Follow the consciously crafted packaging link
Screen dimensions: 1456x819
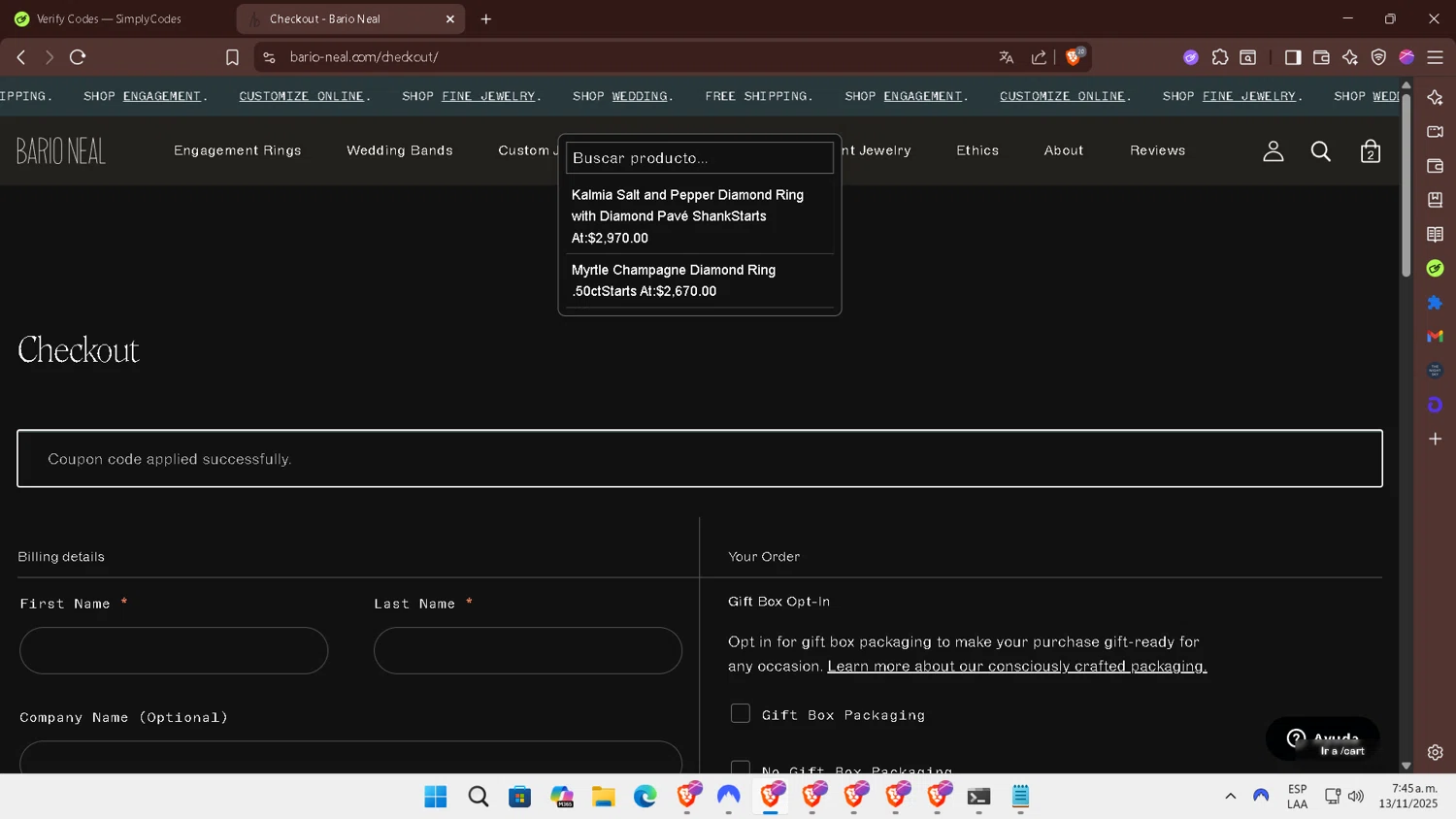tap(1017, 666)
